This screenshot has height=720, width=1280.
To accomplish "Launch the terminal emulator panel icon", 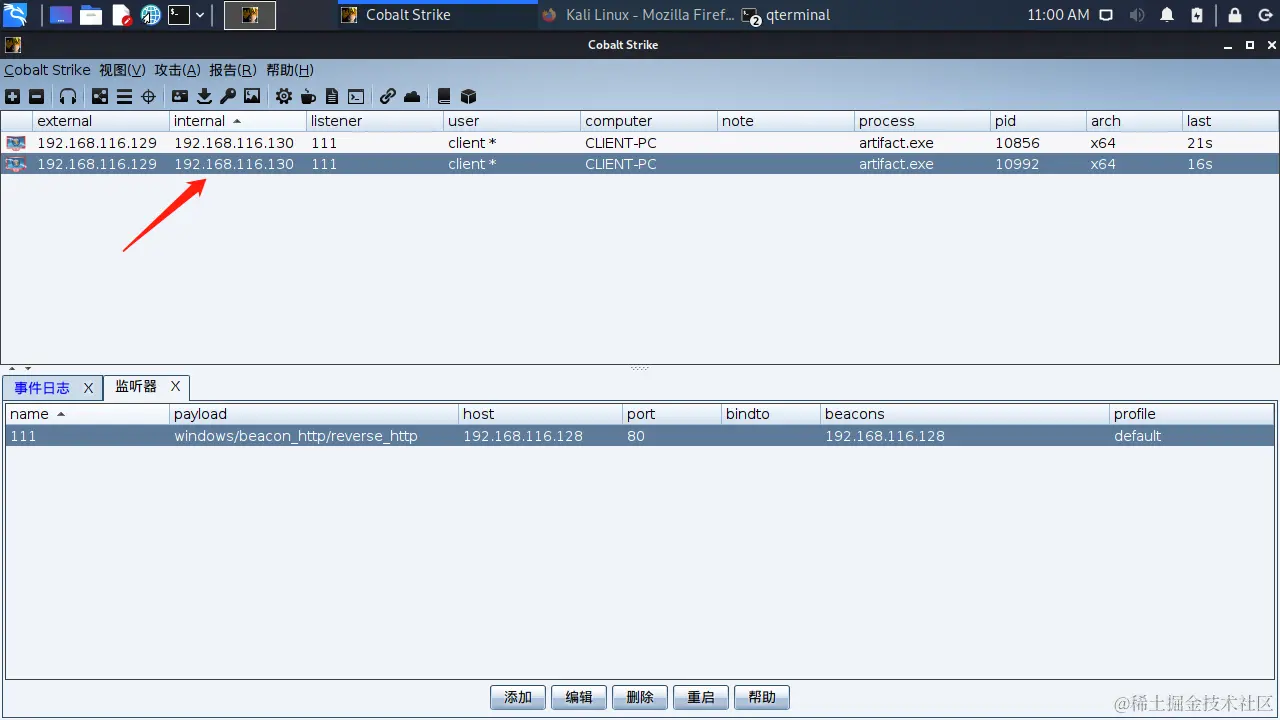I will point(179,15).
